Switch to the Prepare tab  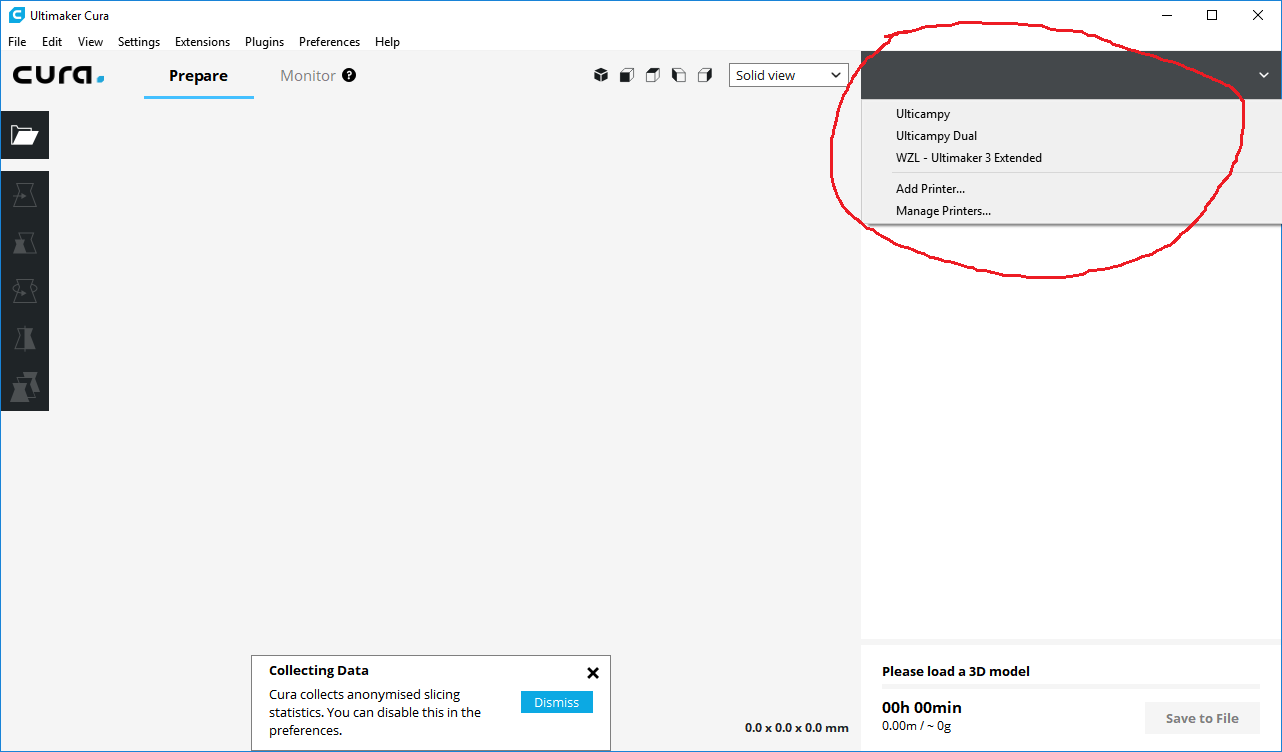coord(198,75)
